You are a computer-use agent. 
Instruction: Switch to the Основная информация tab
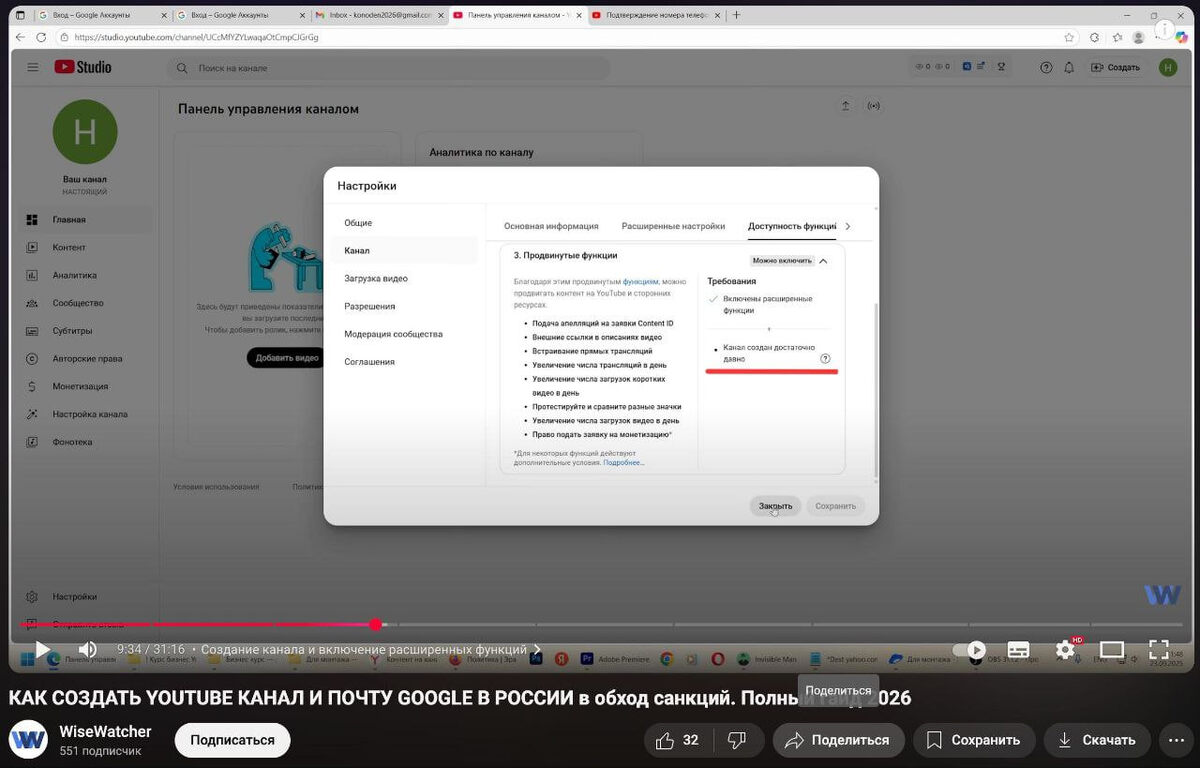click(x=551, y=226)
